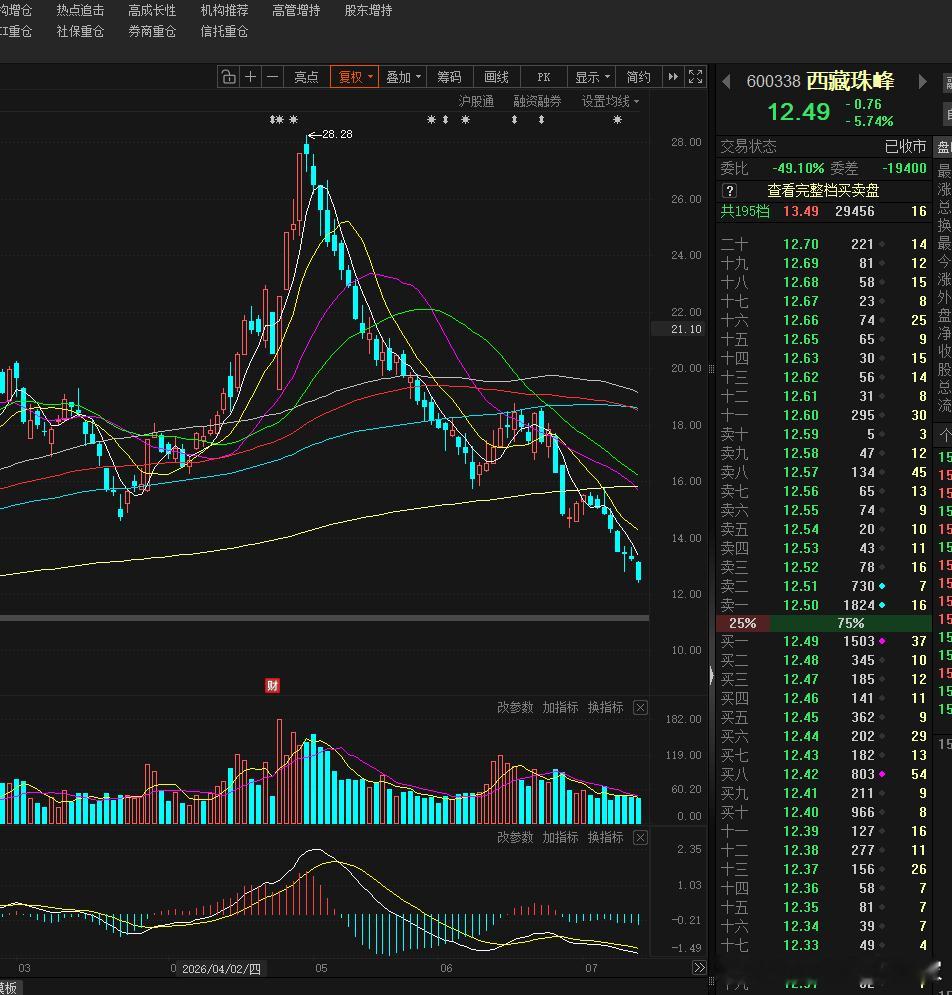The image size is (952, 995).
Task: Zoom in chart with plus icon
Action: [251, 77]
